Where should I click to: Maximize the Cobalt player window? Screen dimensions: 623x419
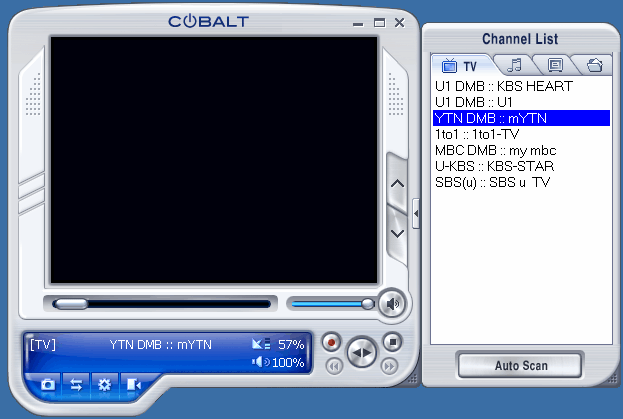(379, 23)
